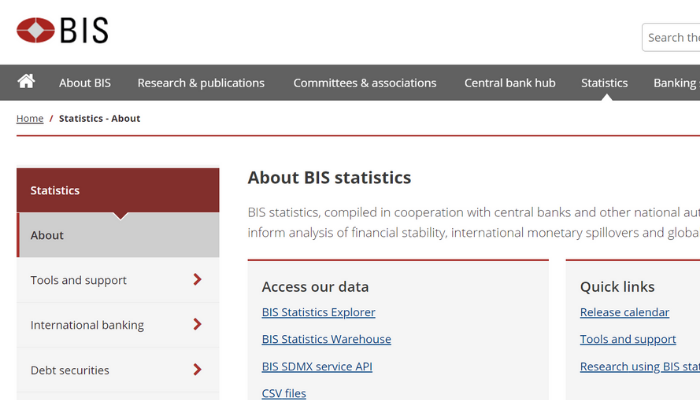700x400 pixels.
Task: Open Central bank hub menu
Action: (510, 83)
